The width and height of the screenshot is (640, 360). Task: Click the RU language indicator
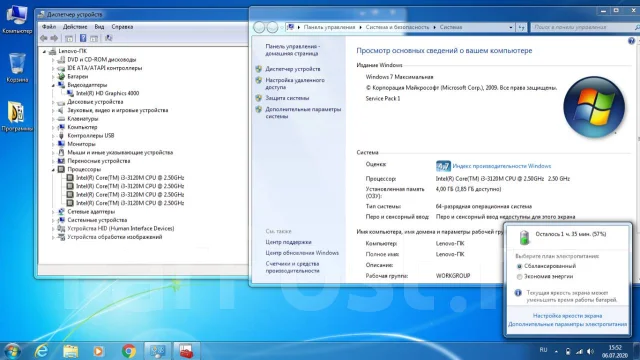(x=543, y=350)
